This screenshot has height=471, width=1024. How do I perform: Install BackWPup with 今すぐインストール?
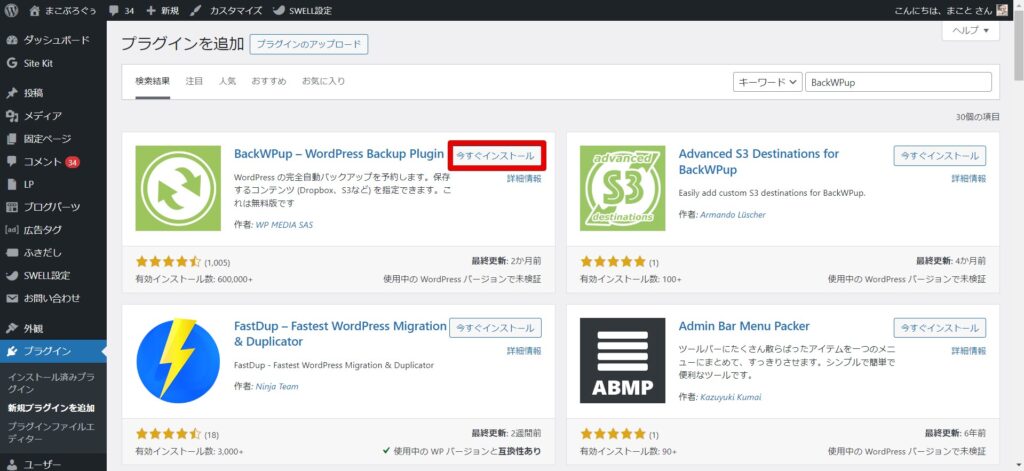point(495,156)
